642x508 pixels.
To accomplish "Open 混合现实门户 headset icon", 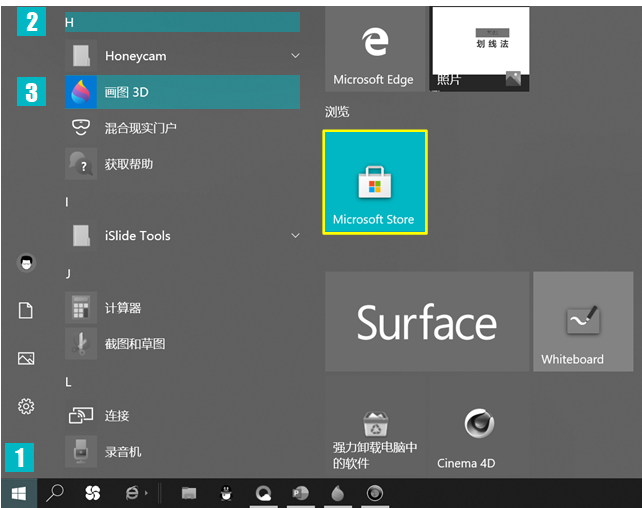I will [x=81, y=127].
